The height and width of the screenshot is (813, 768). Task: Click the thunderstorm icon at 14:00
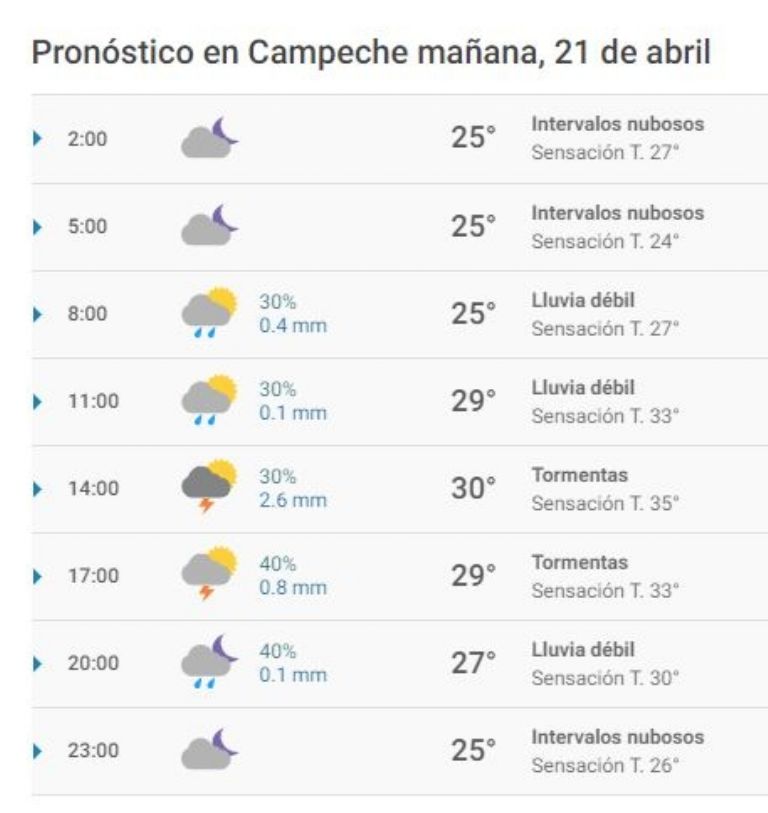click(x=209, y=488)
